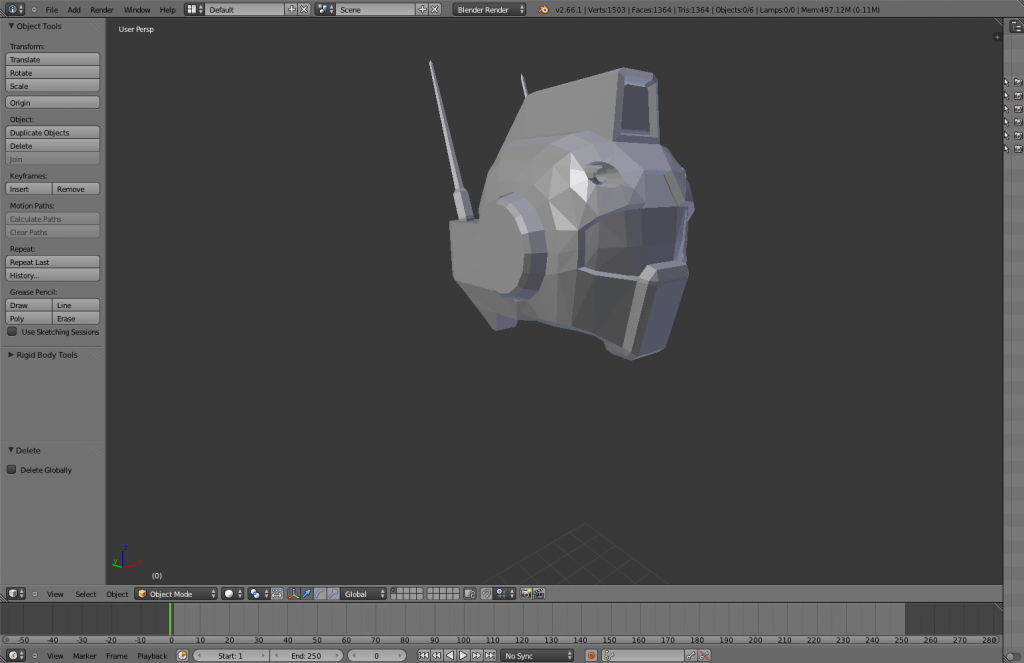
Task: Click Remove keyframe button
Action: [x=76, y=189]
